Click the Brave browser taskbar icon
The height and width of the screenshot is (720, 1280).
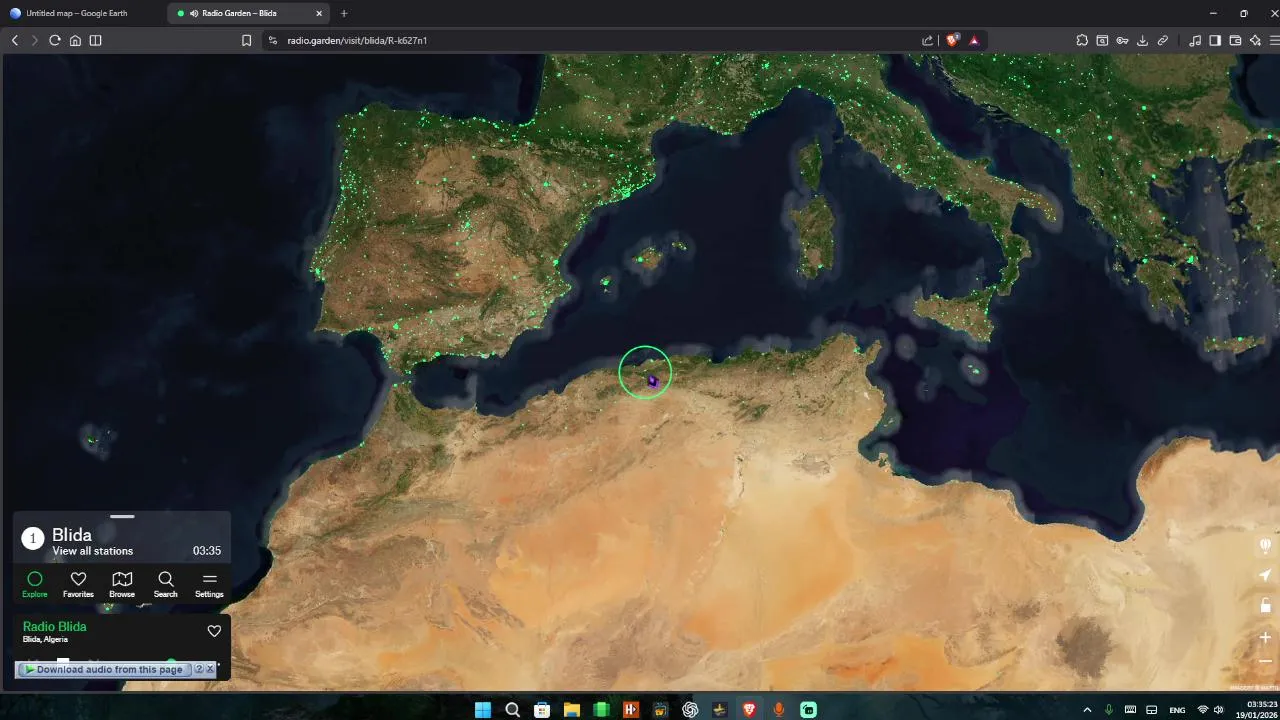748,709
